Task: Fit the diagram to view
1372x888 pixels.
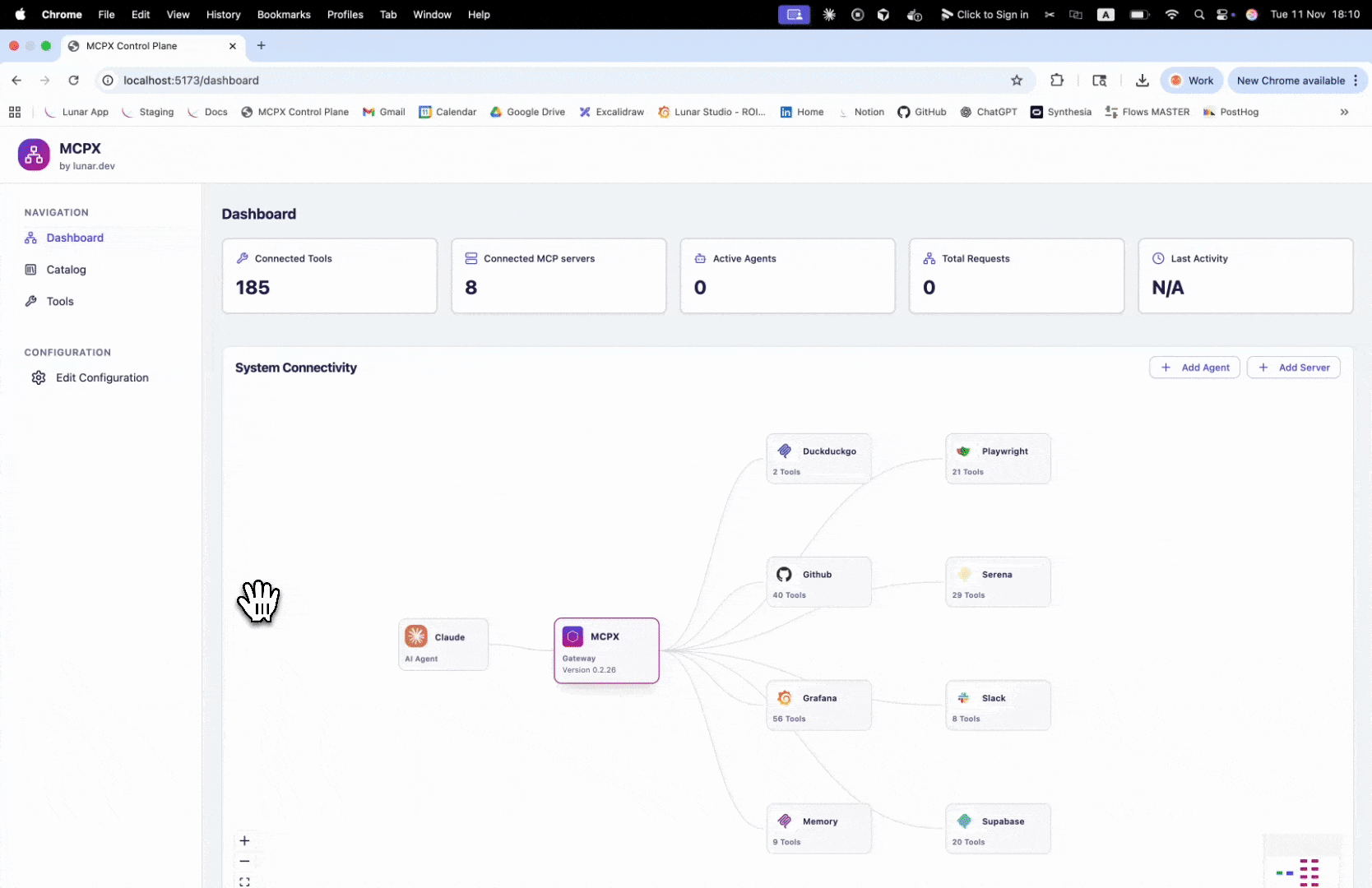Action: coord(244,881)
